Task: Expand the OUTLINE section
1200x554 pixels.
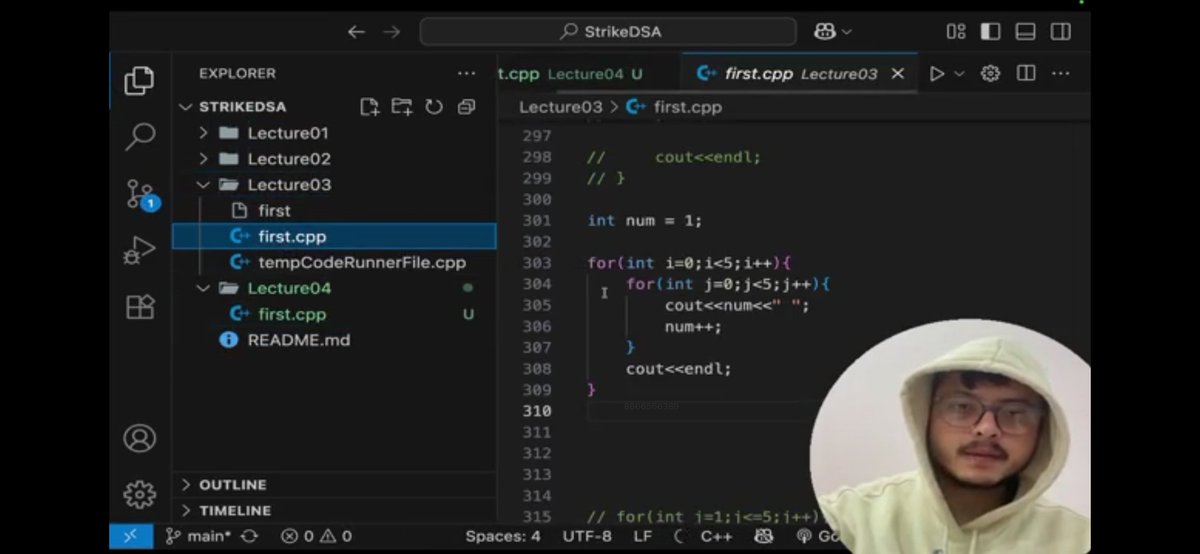Action: pyautogui.click(x=334, y=485)
